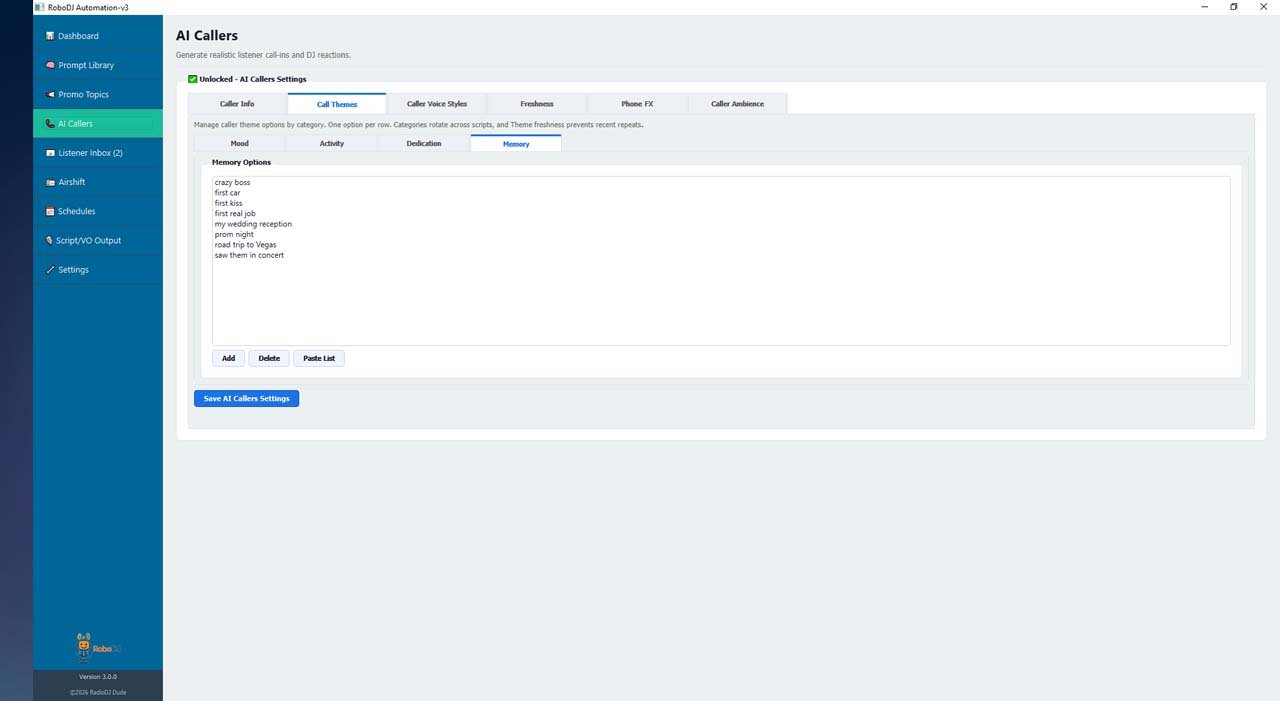Open Schedules using the calendar icon
1280x701 pixels.
point(50,212)
